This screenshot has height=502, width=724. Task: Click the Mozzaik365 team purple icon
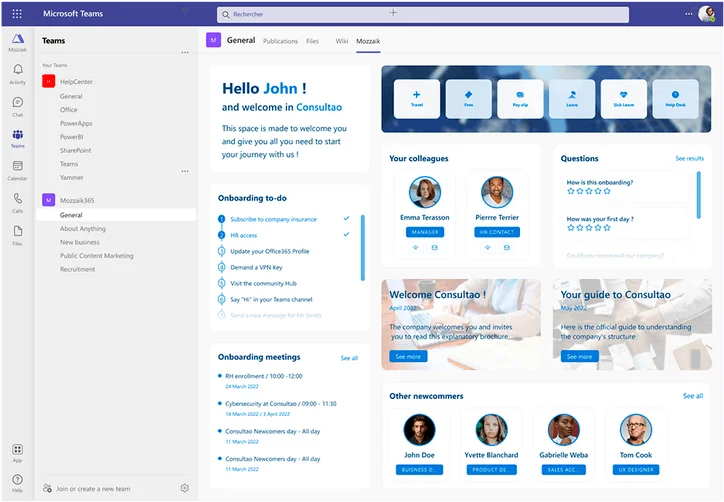click(48, 200)
